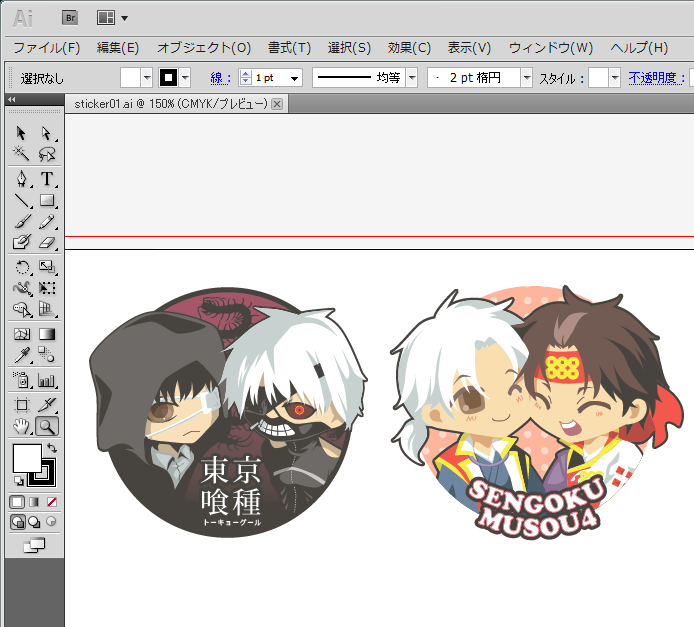Choose the Mesh tool
This screenshot has height=627, width=694.
[x=22, y=334]
